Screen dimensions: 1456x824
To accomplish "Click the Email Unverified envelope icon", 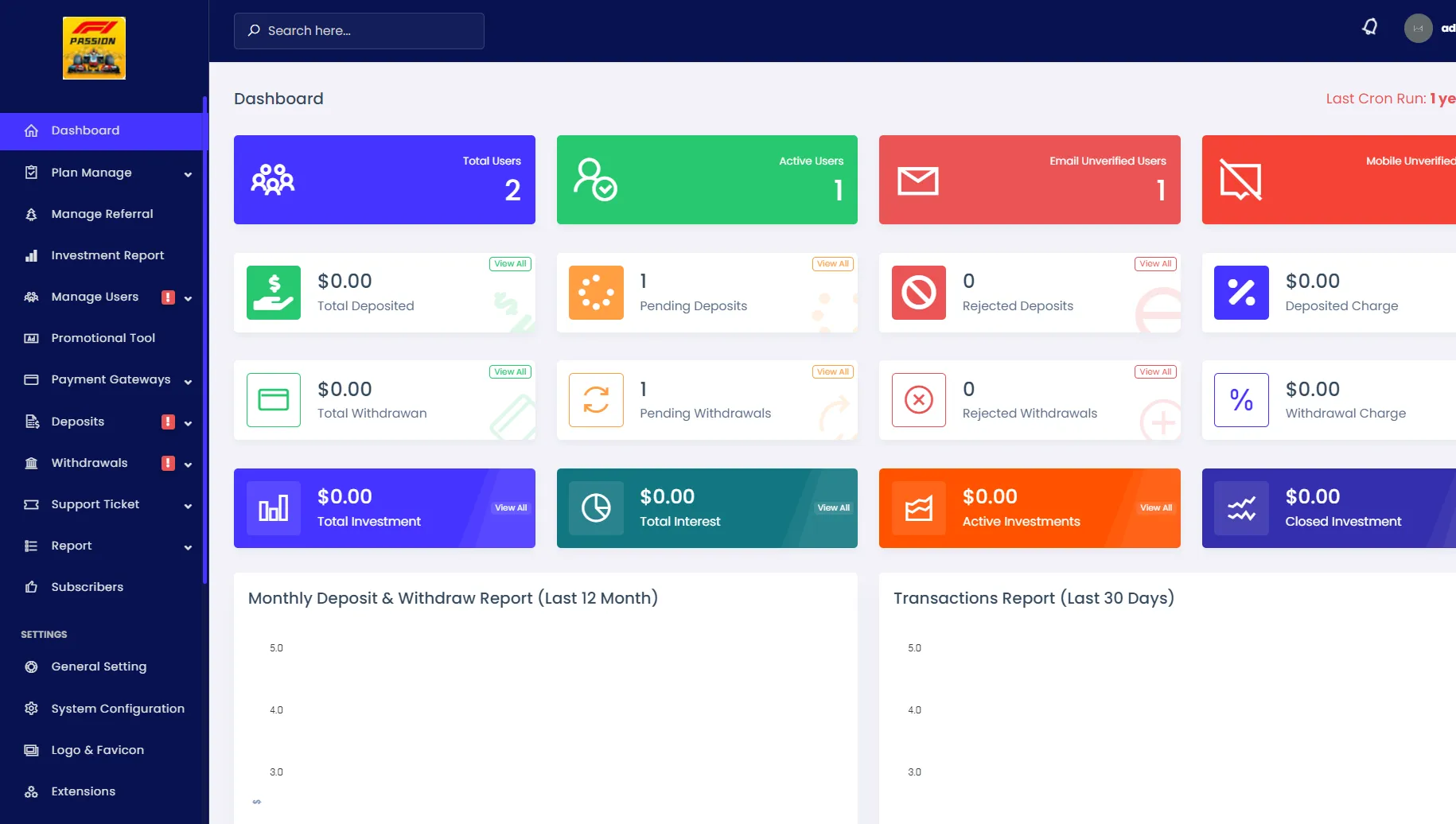I will (x=917, y=181).
